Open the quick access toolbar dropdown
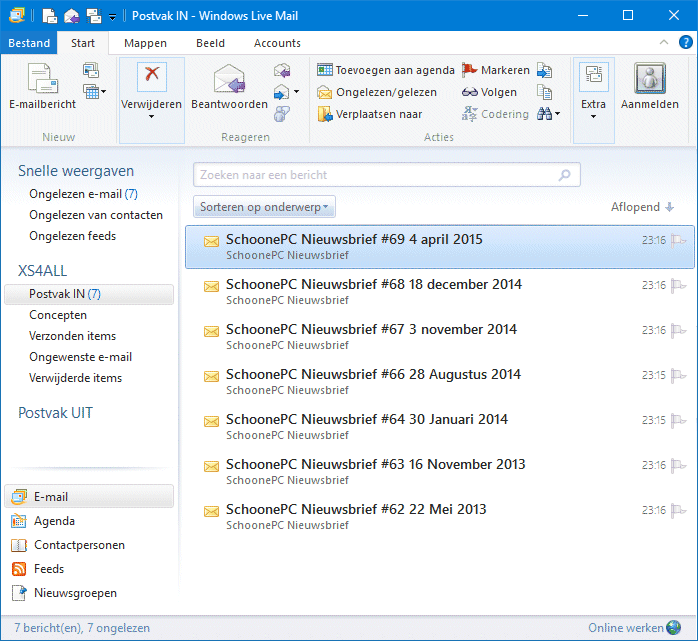The image size is (698, 641). (x=113, y=17)
